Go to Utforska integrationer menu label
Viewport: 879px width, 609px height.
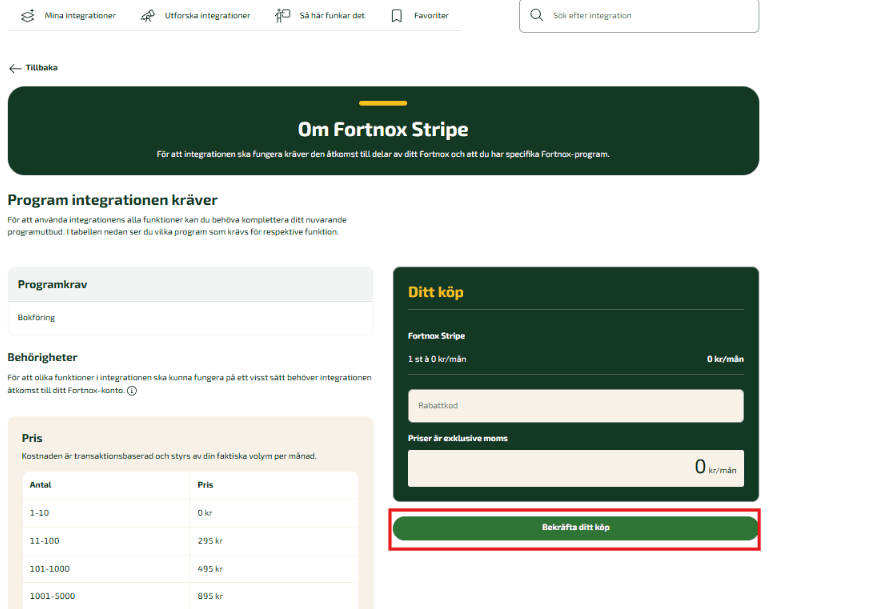point(207,16)
